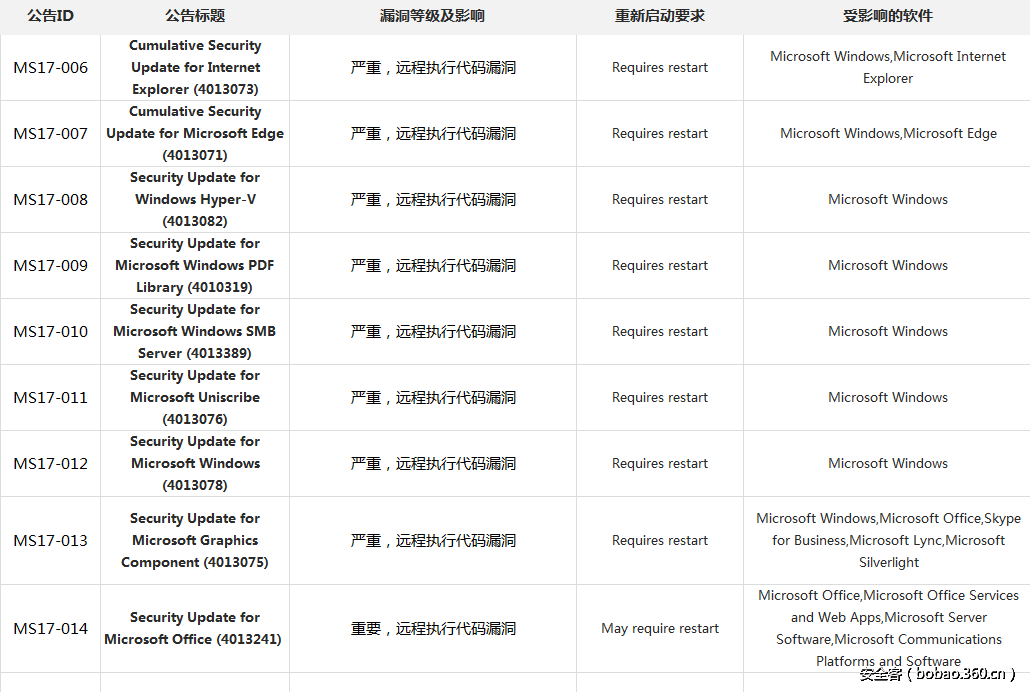
Task: Click the severity cell in the MS17-006 row
Action: 433,68
